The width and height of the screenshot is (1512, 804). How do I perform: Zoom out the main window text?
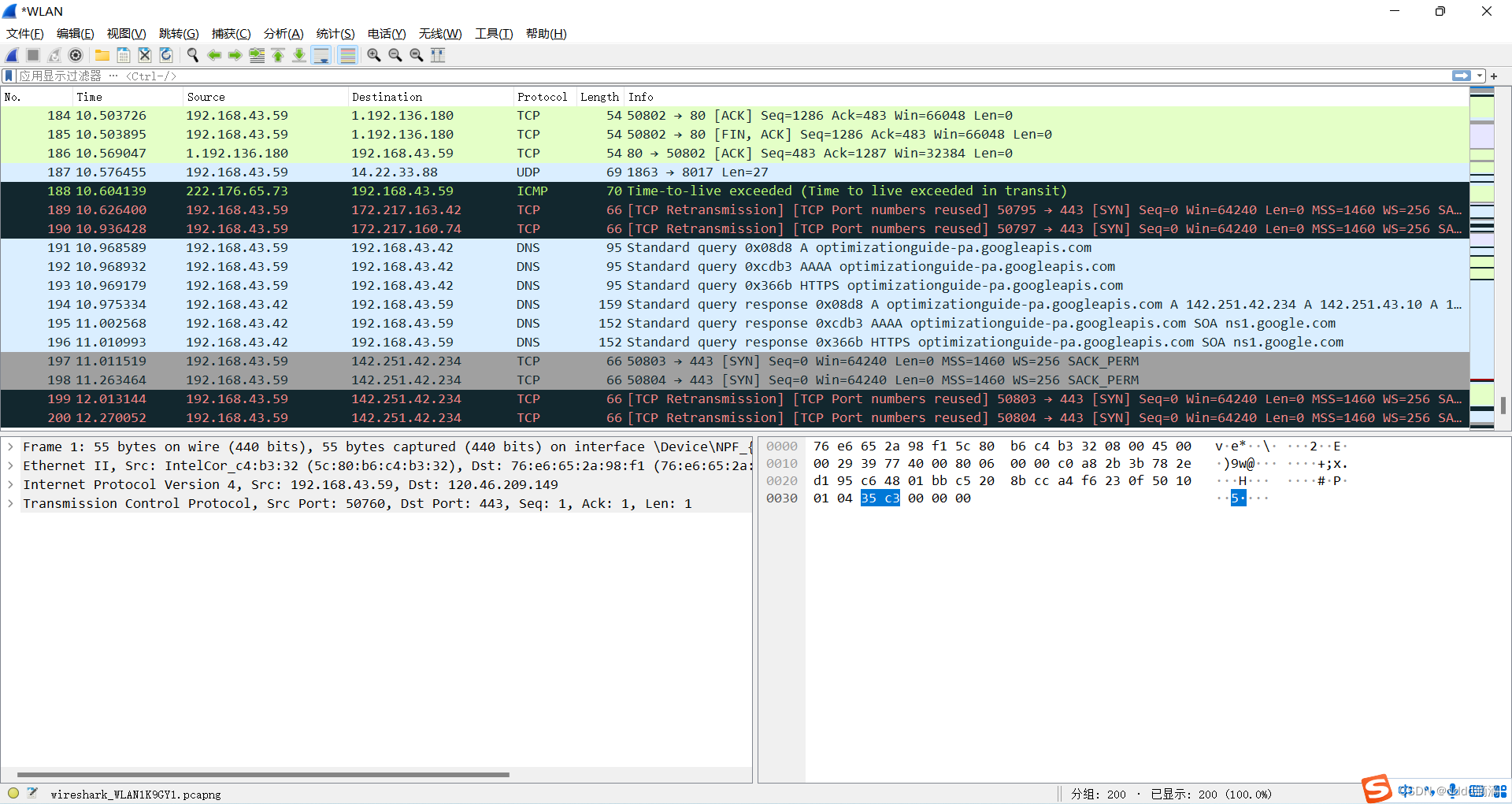[x=395, y=55]
